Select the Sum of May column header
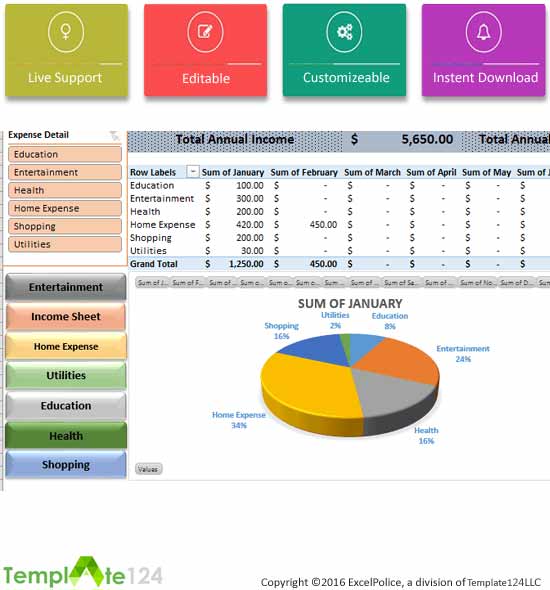 point(486,172)
